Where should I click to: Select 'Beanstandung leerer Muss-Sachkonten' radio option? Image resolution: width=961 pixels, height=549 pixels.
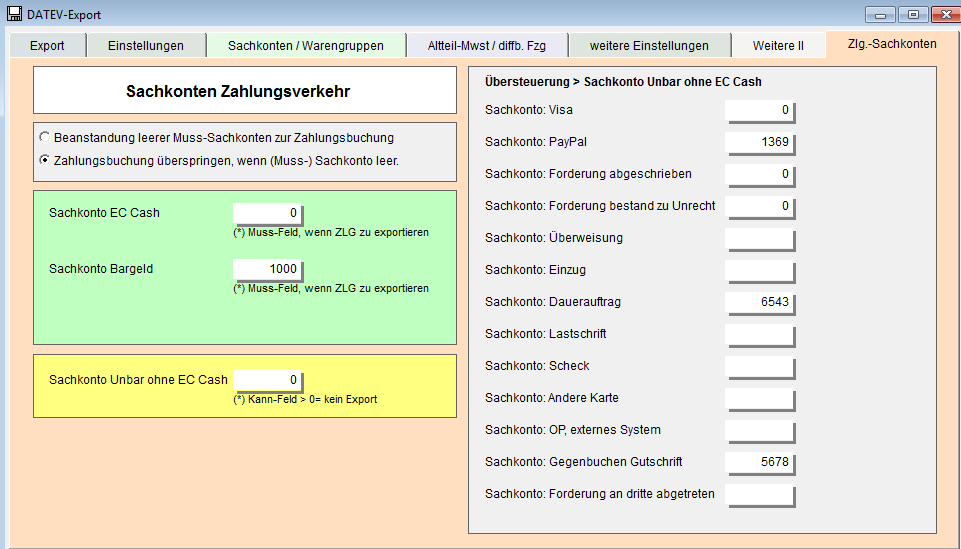pos(44,137)
